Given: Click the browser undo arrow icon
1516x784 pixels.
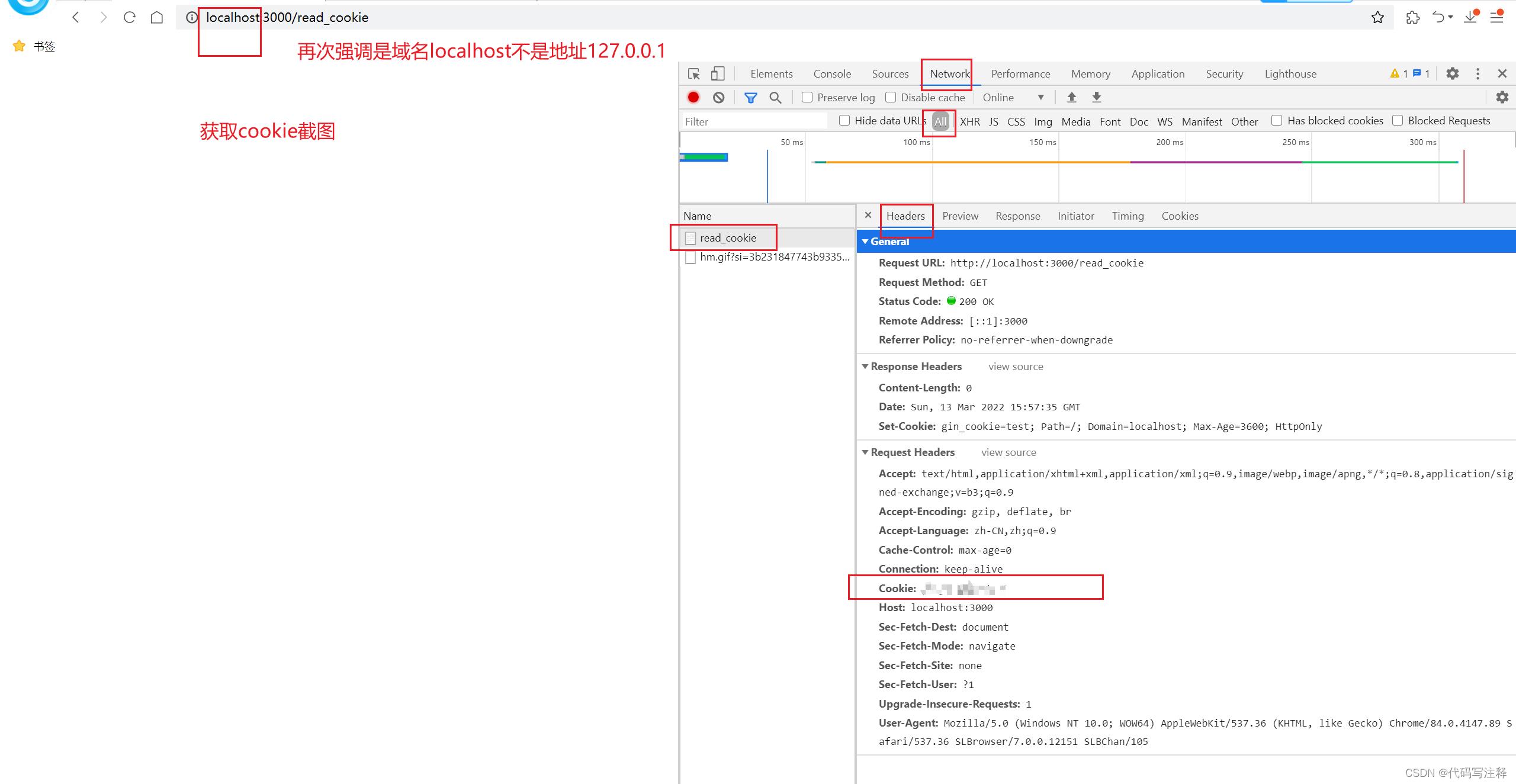Looking at the screenshot, I should point(1438,17).
